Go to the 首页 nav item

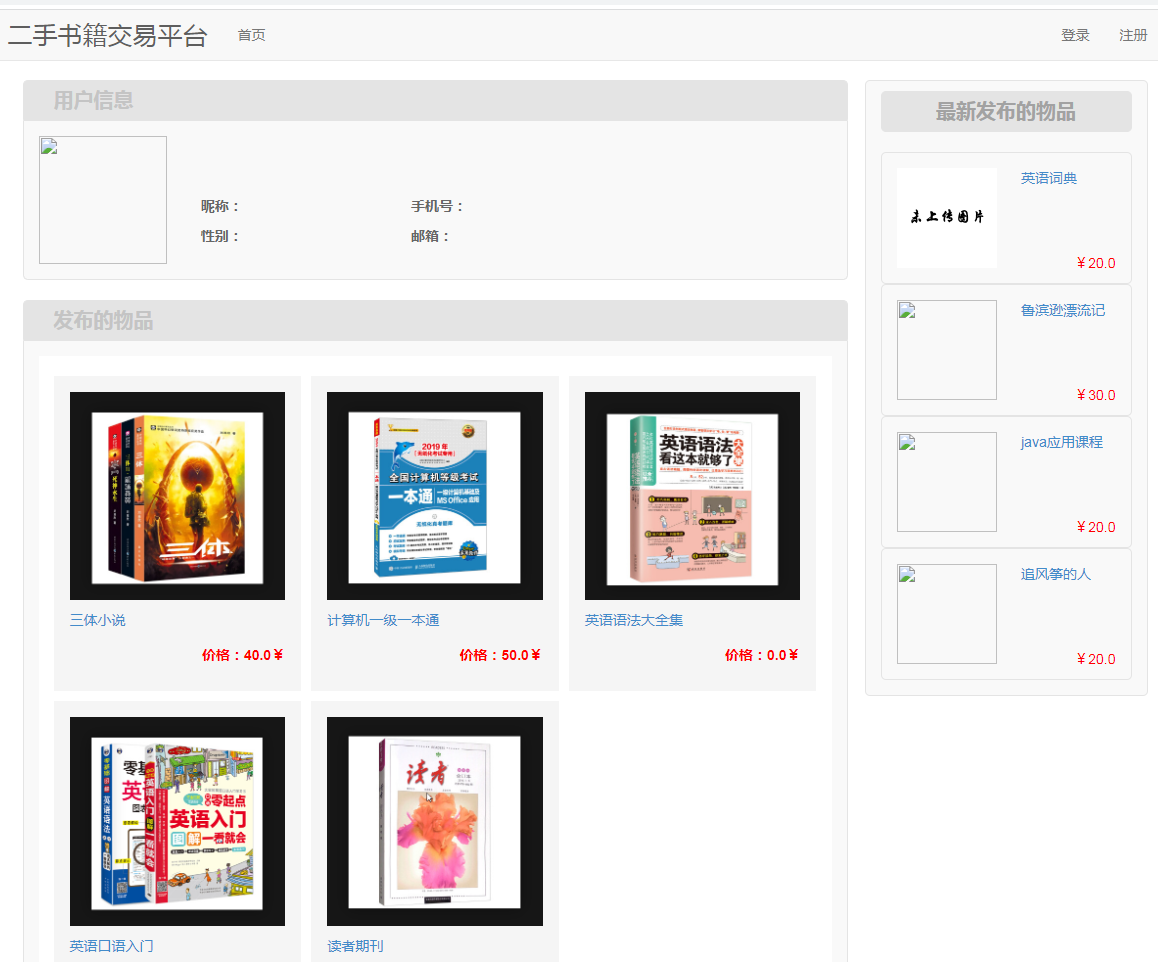251,35
